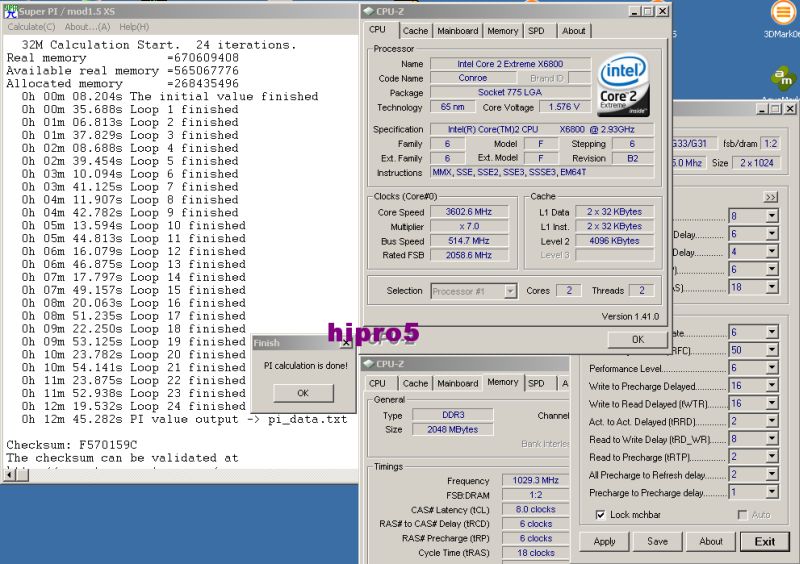This screenshot has height=564, width=800.
Task: Select the Mainboard tab in lower CPU-Z window
Action: tap(457, 383)
